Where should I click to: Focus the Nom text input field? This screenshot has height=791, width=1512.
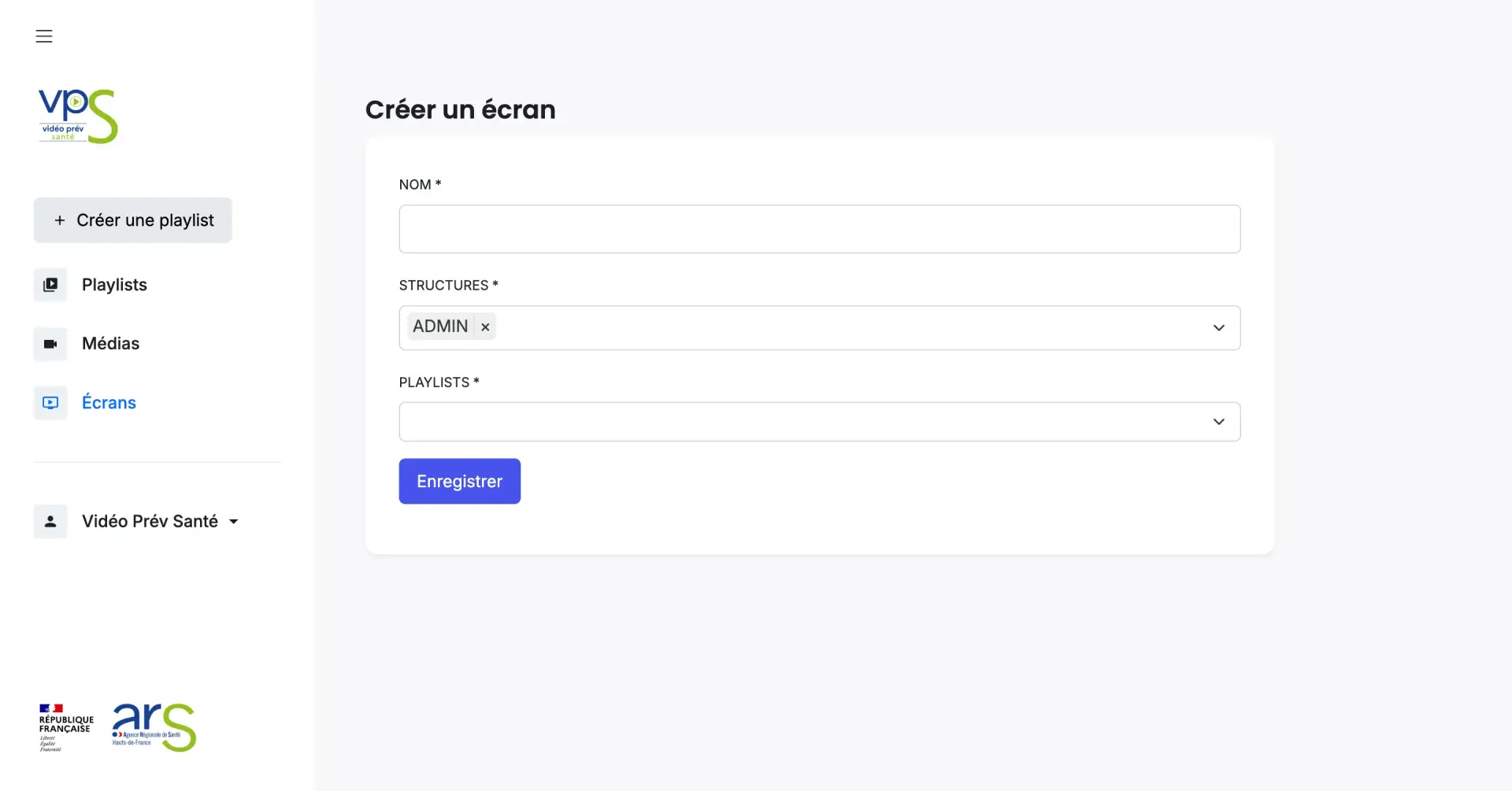pyautogui.click(x=819, y=229)
